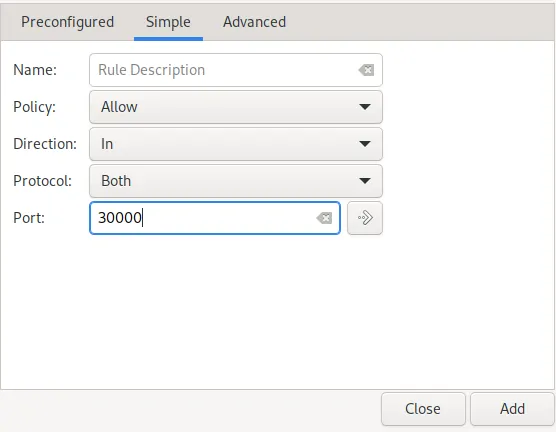Expand the Policy dropdown arrow
556x432 pixels.
point(365,107)
